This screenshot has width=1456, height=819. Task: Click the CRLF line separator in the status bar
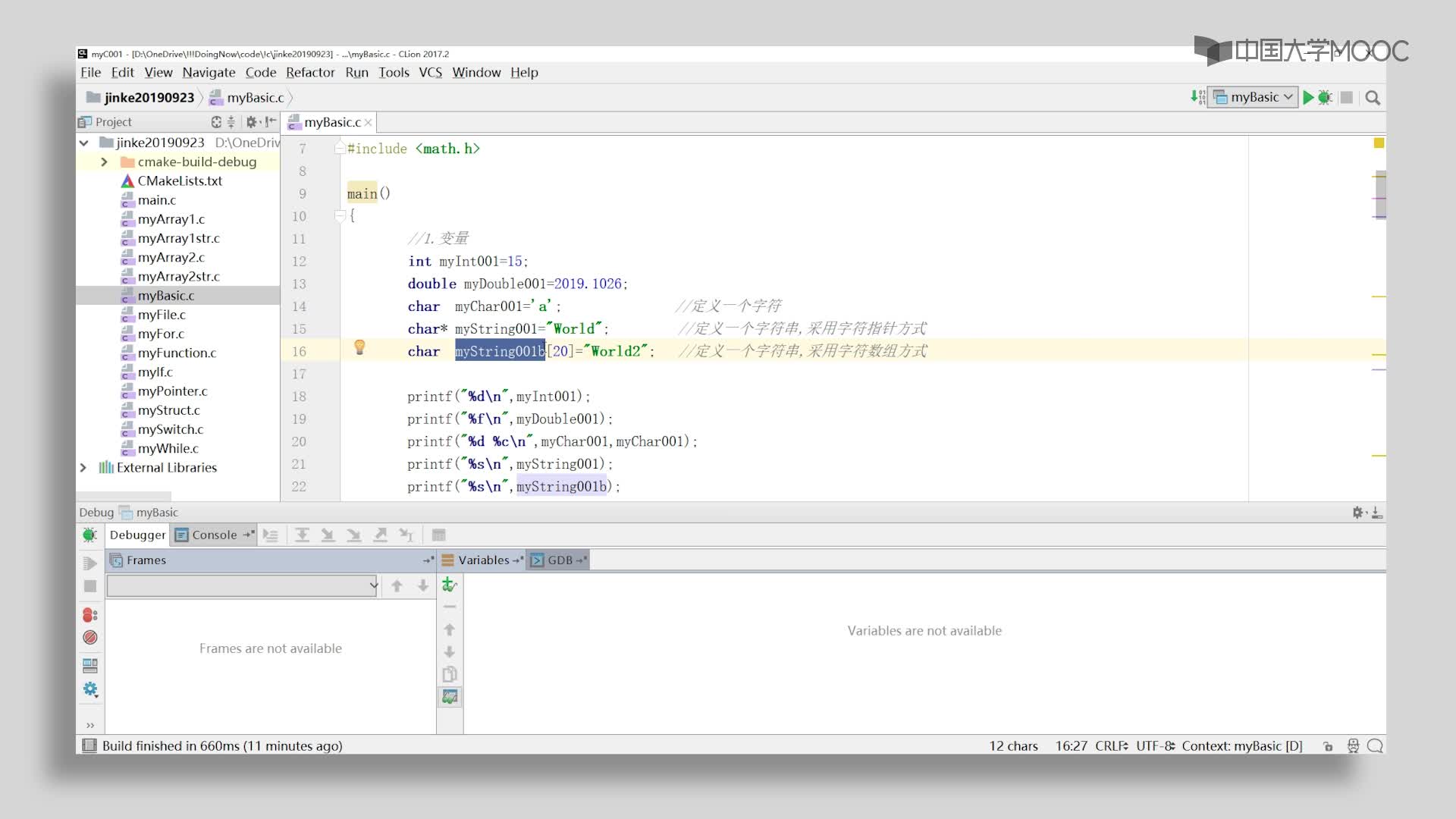point(1111,746)
